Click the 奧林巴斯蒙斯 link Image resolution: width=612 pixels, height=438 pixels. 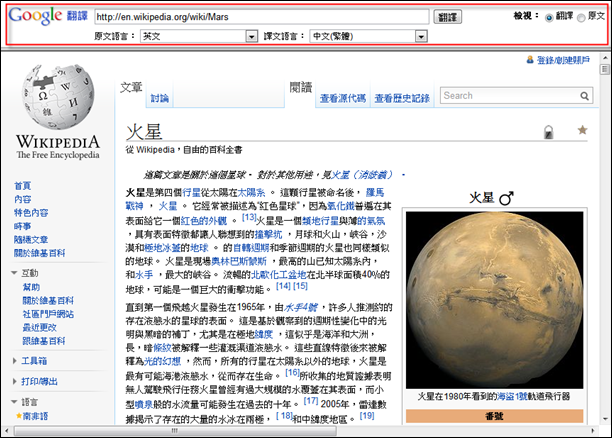coord(239,261)
